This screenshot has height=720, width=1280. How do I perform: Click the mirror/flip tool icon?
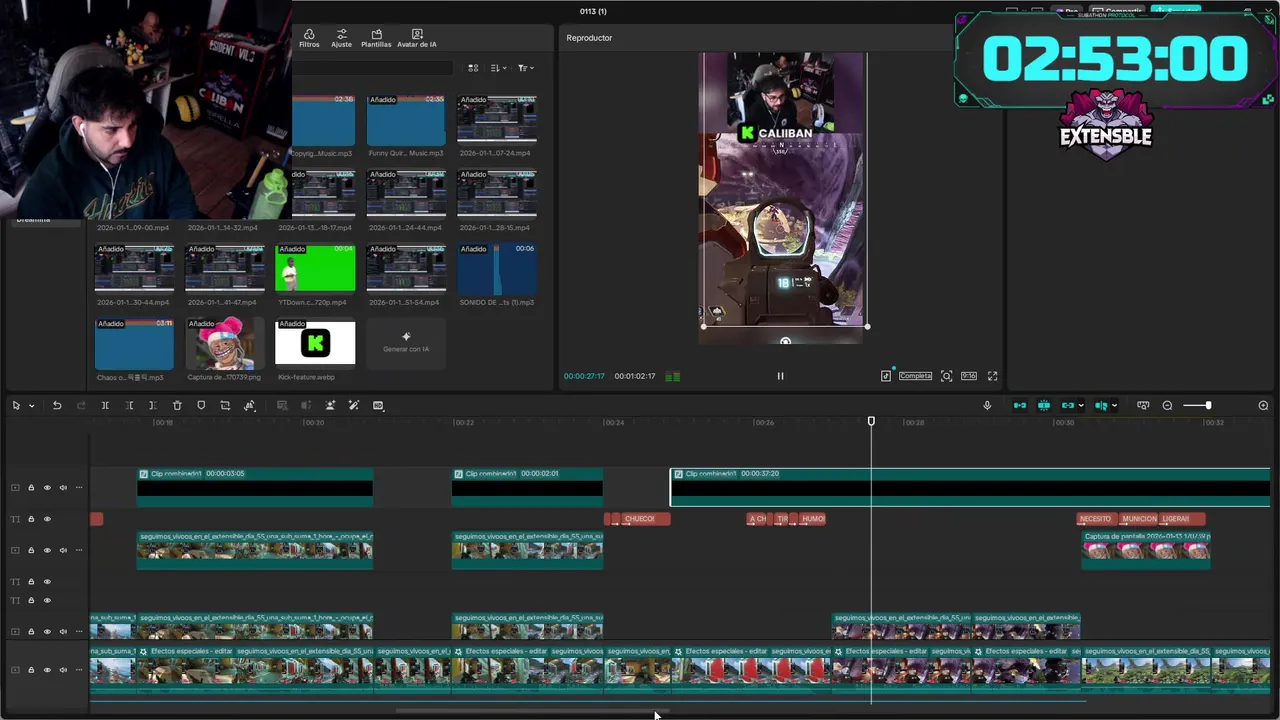pyautogui.click(x=249, y=405)
